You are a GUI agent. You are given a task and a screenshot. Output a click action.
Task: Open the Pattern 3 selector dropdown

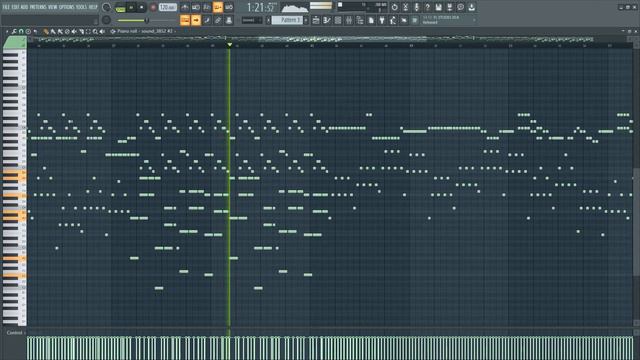coord(287,20)
